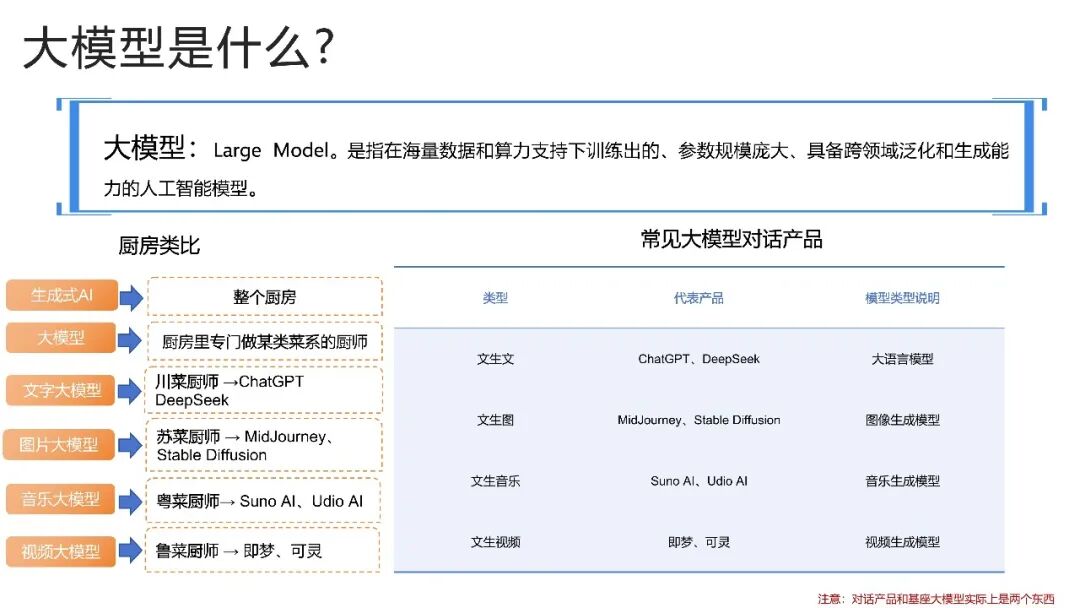Click the 视频生成模型 table cell
Screen dimensions: 1080x608
[x=902, y=542]
